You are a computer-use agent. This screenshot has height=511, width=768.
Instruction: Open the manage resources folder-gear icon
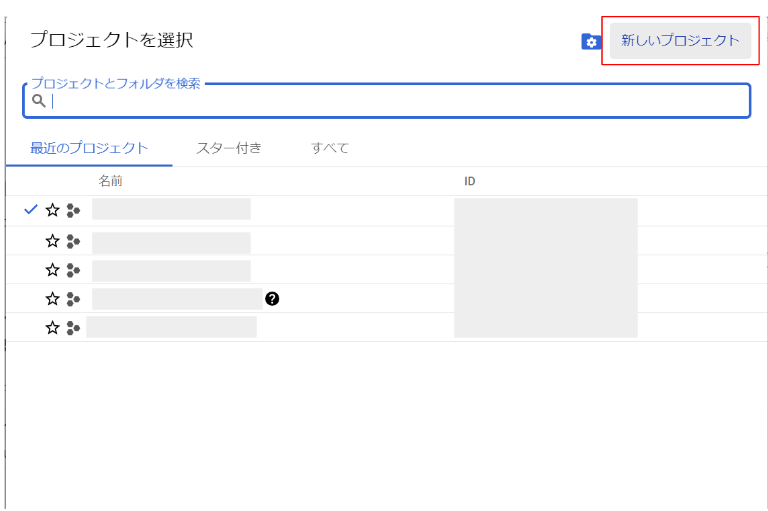pos(591,42)
